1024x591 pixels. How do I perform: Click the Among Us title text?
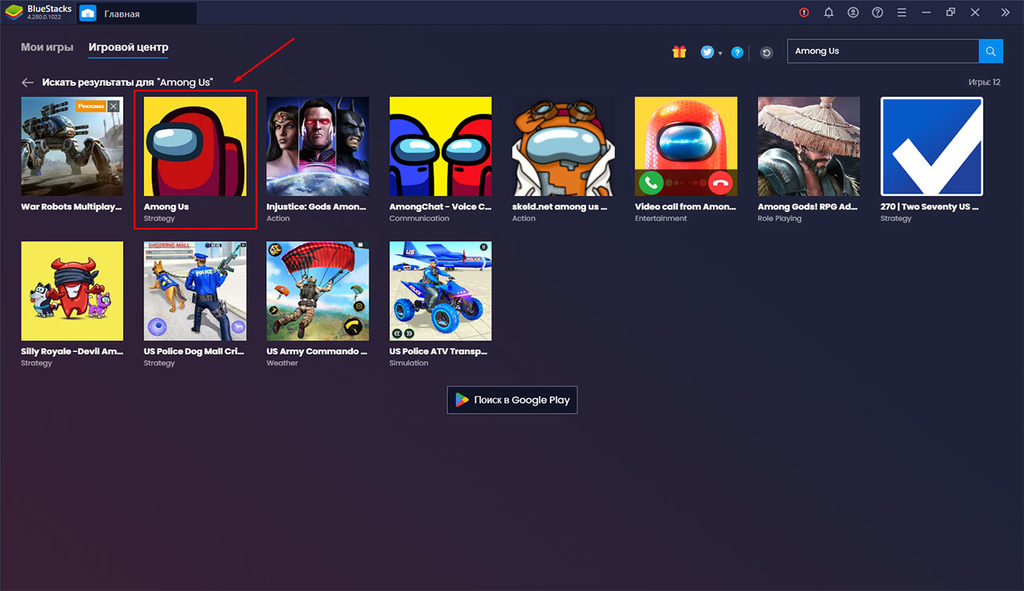pos(166,206)
